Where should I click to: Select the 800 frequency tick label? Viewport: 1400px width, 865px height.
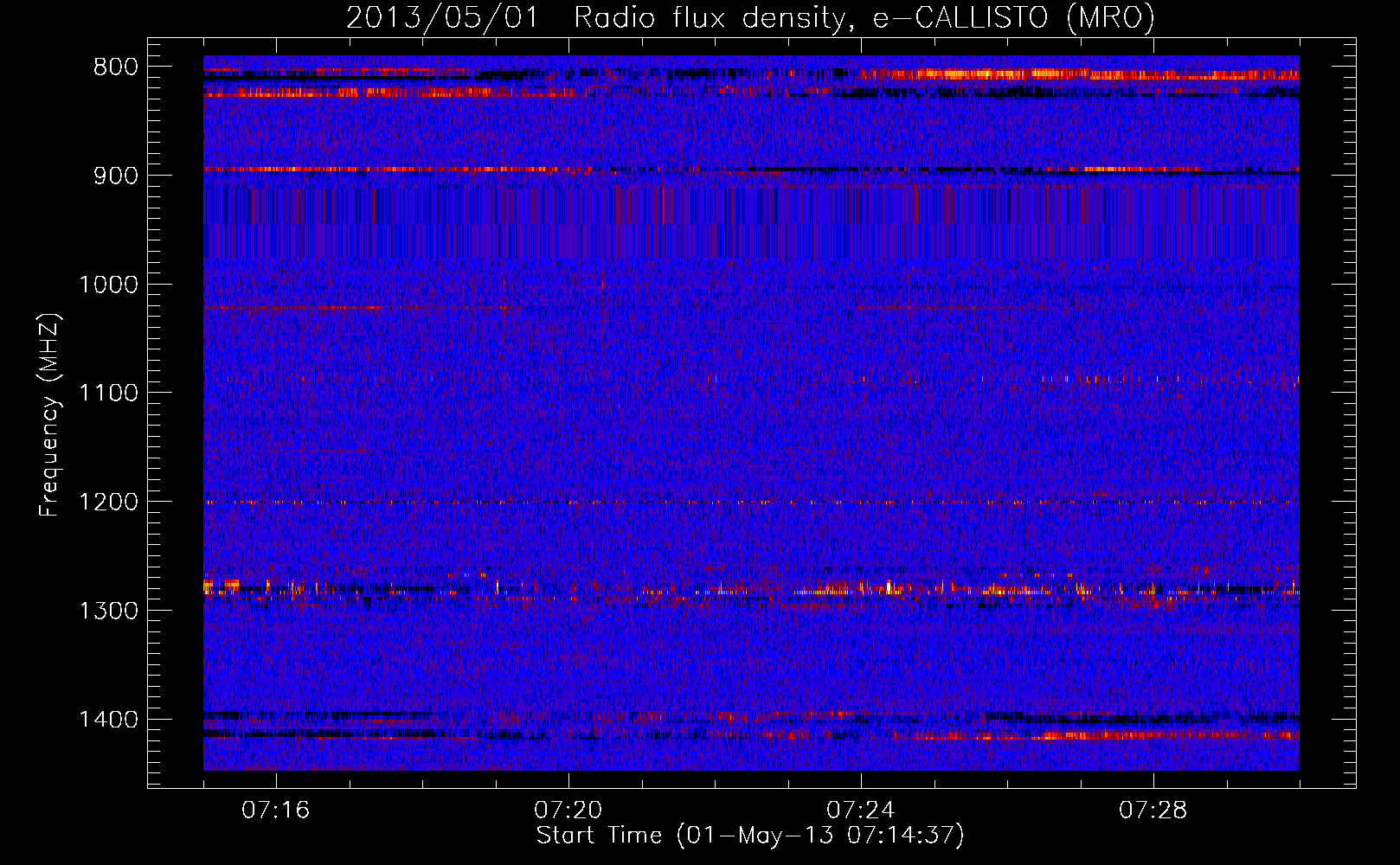tap(116, 67)
